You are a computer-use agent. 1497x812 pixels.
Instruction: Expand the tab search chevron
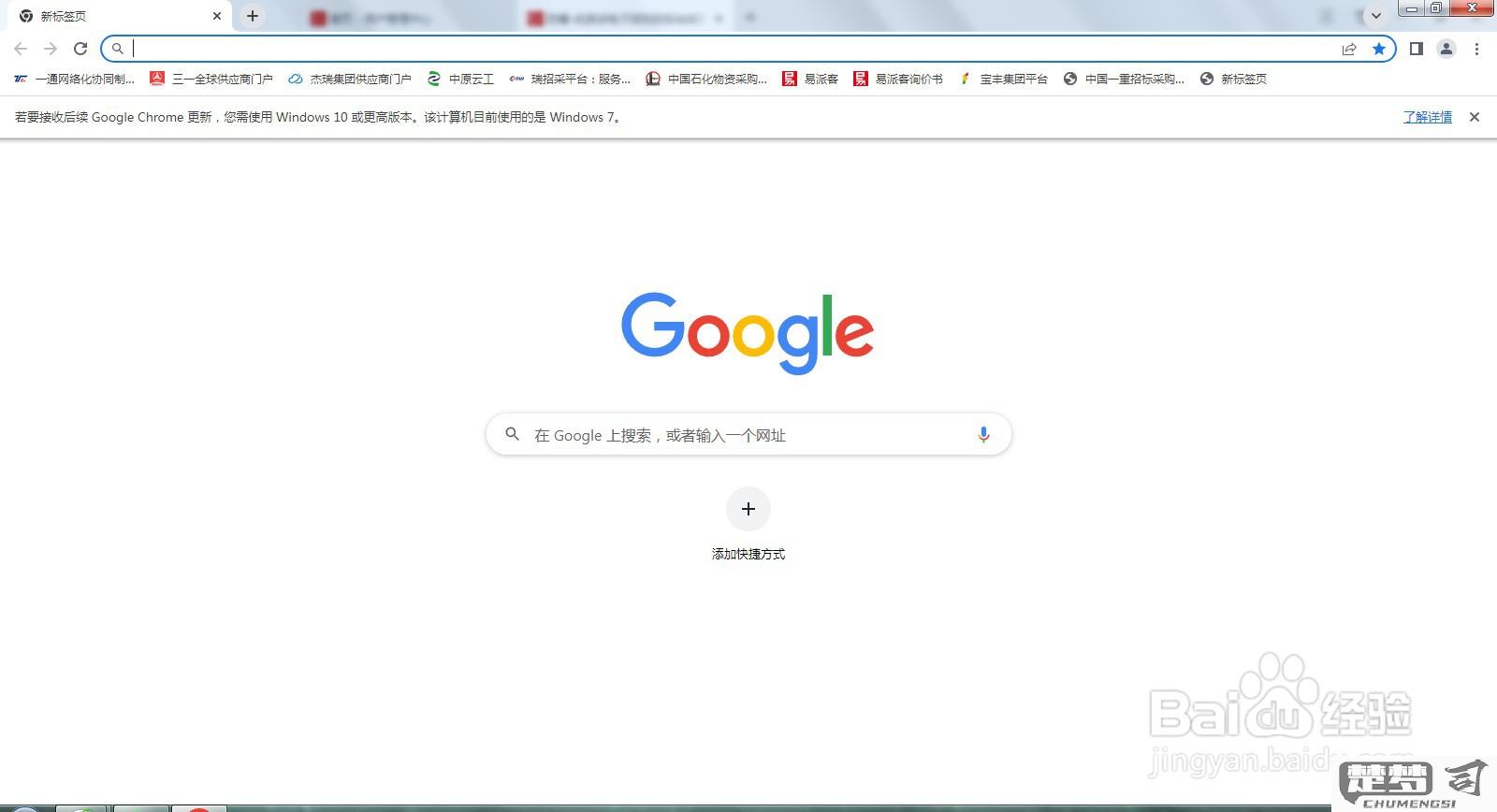[x=1376, y=16]
